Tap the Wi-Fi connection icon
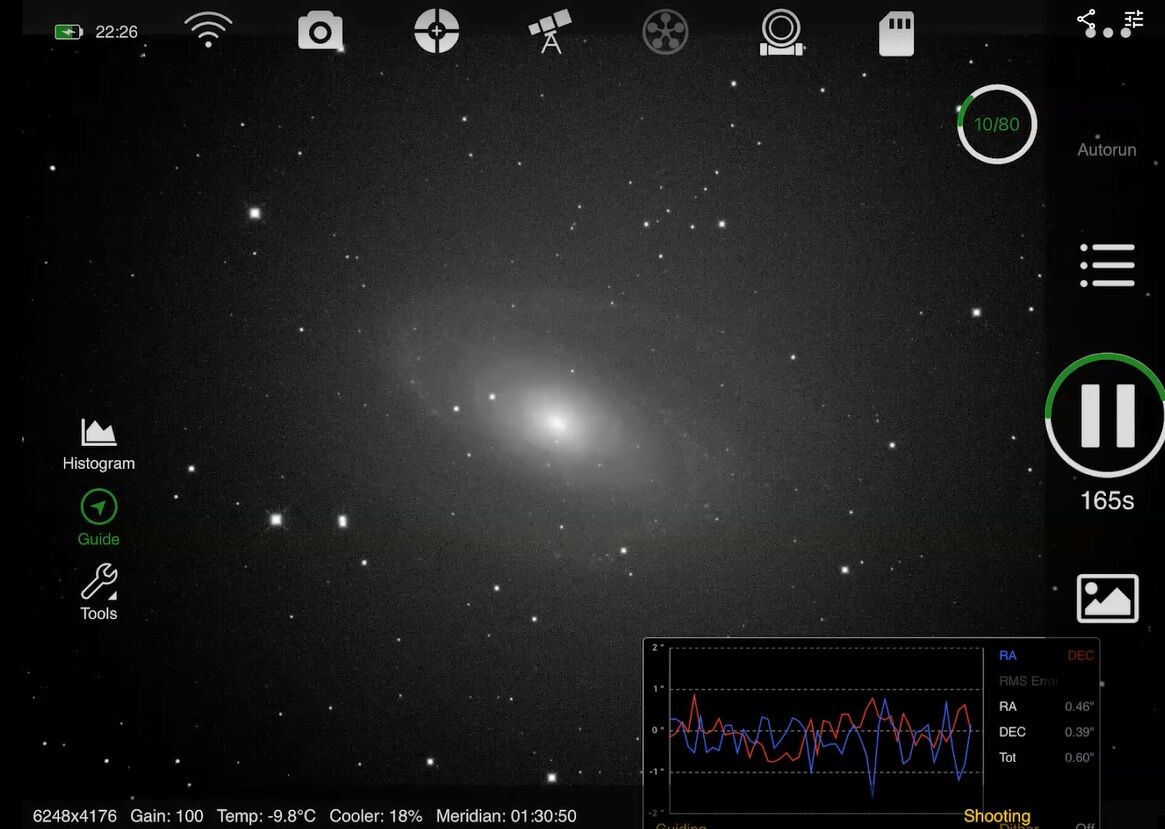 click(208, 30)
